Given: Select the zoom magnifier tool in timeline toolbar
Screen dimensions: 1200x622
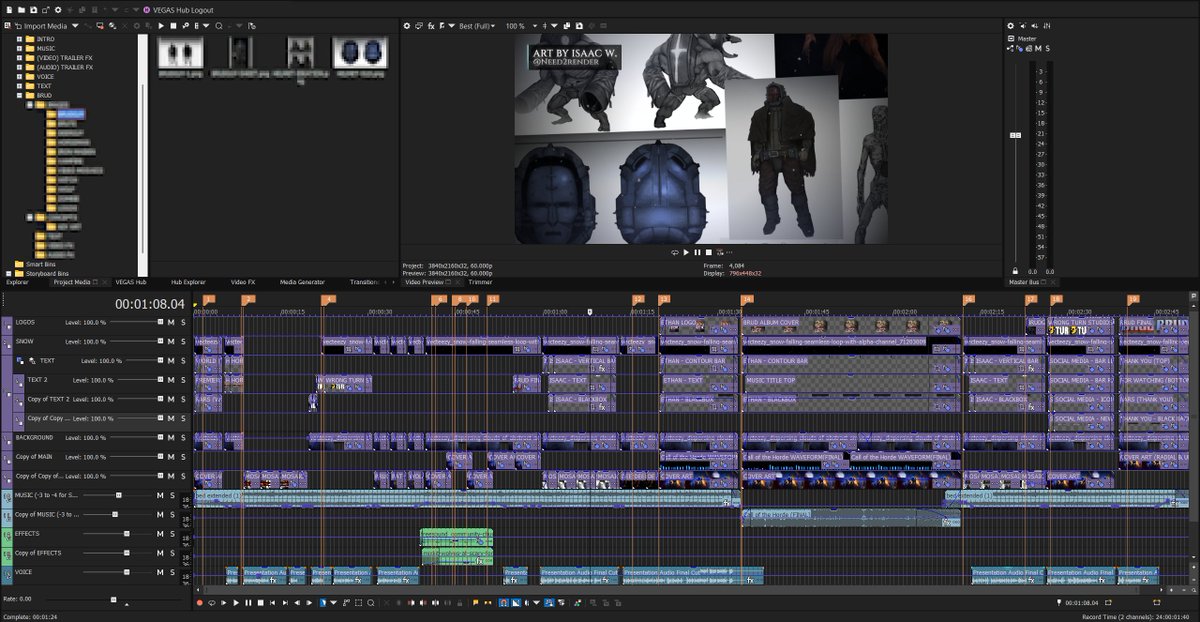Looking at the screenshot, I should tap(370, 603).
